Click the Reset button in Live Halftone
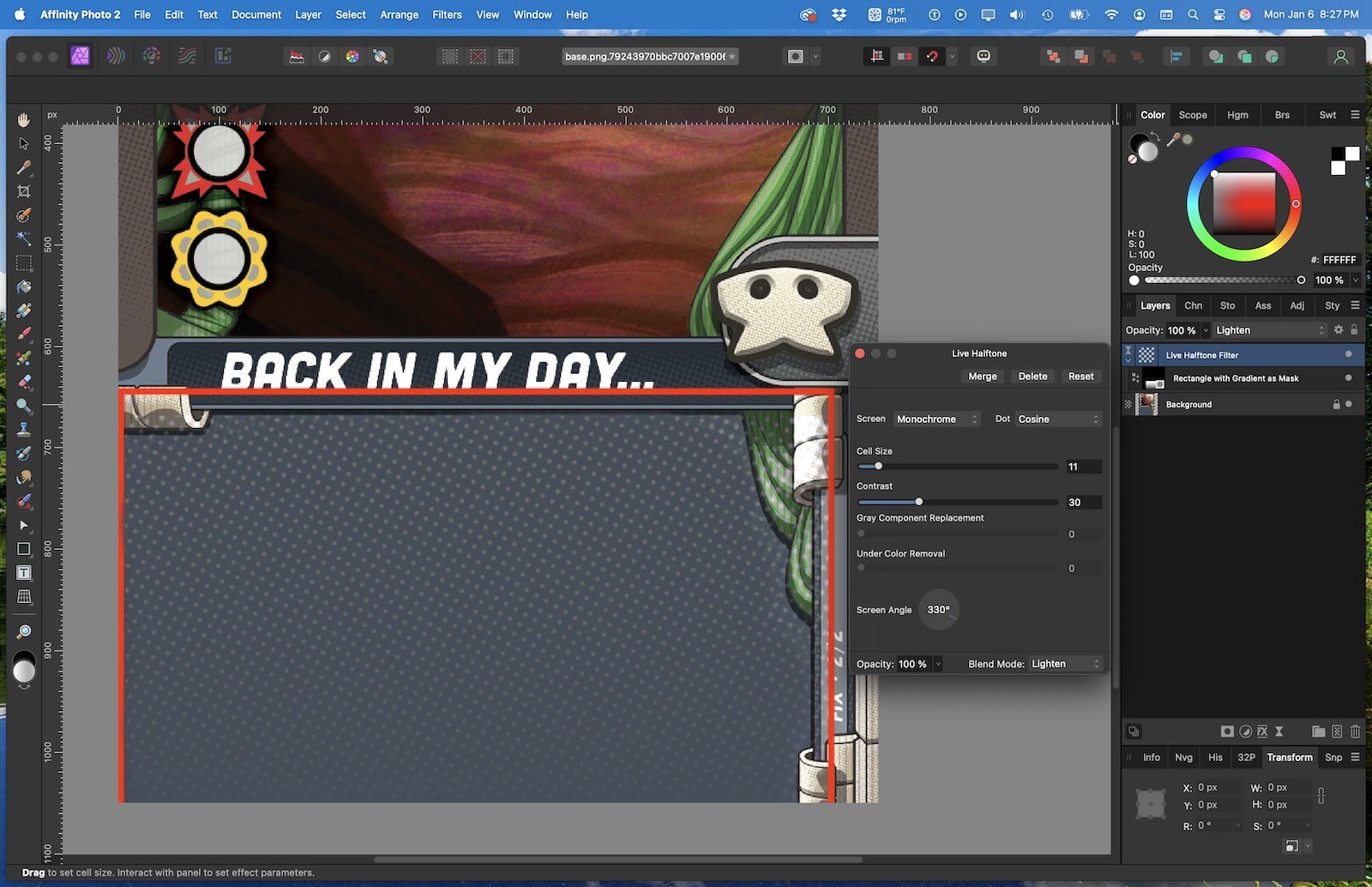Screen dimensions: 1372x887 (1080, 377)
